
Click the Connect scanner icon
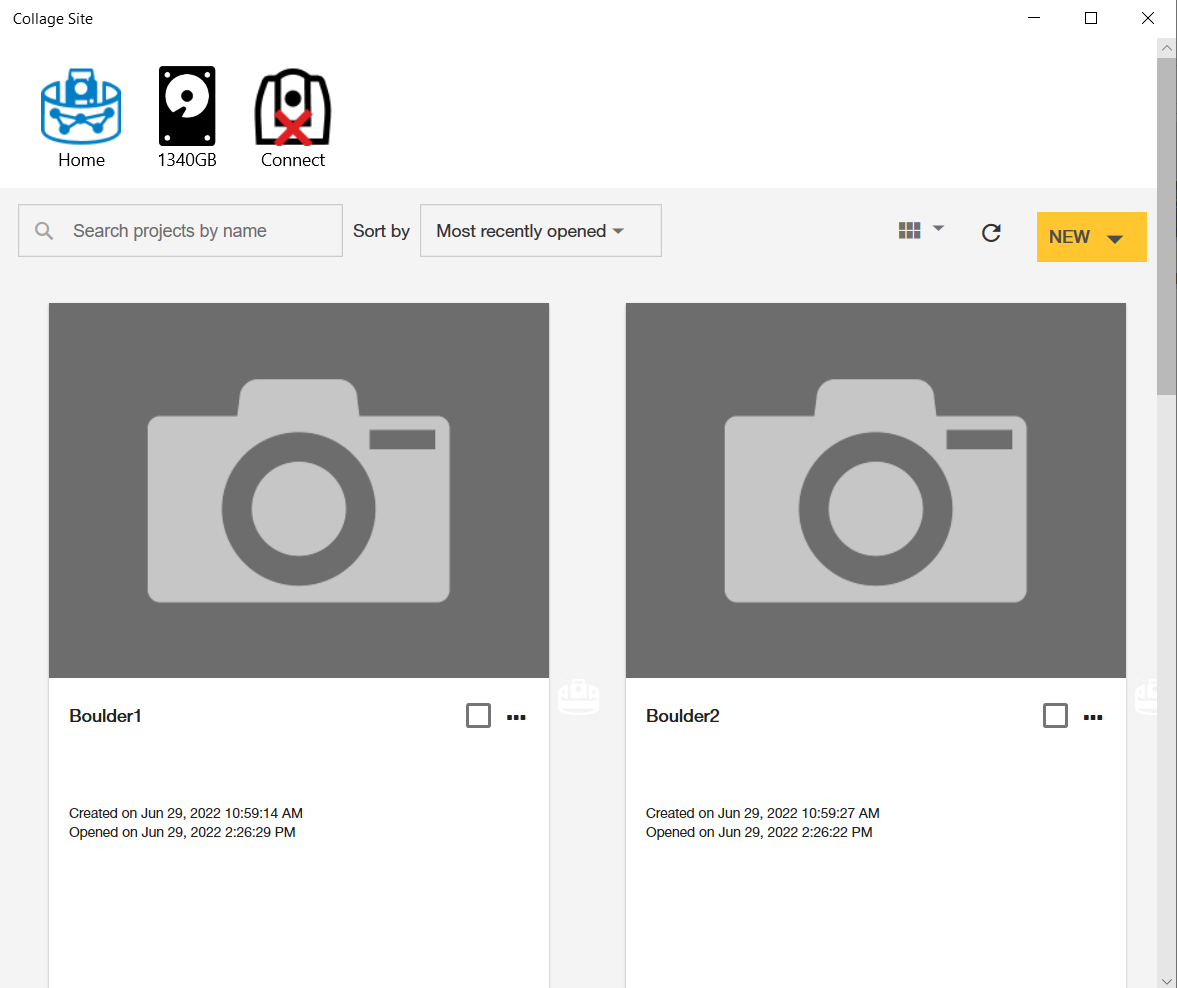(x=293, y=107)
